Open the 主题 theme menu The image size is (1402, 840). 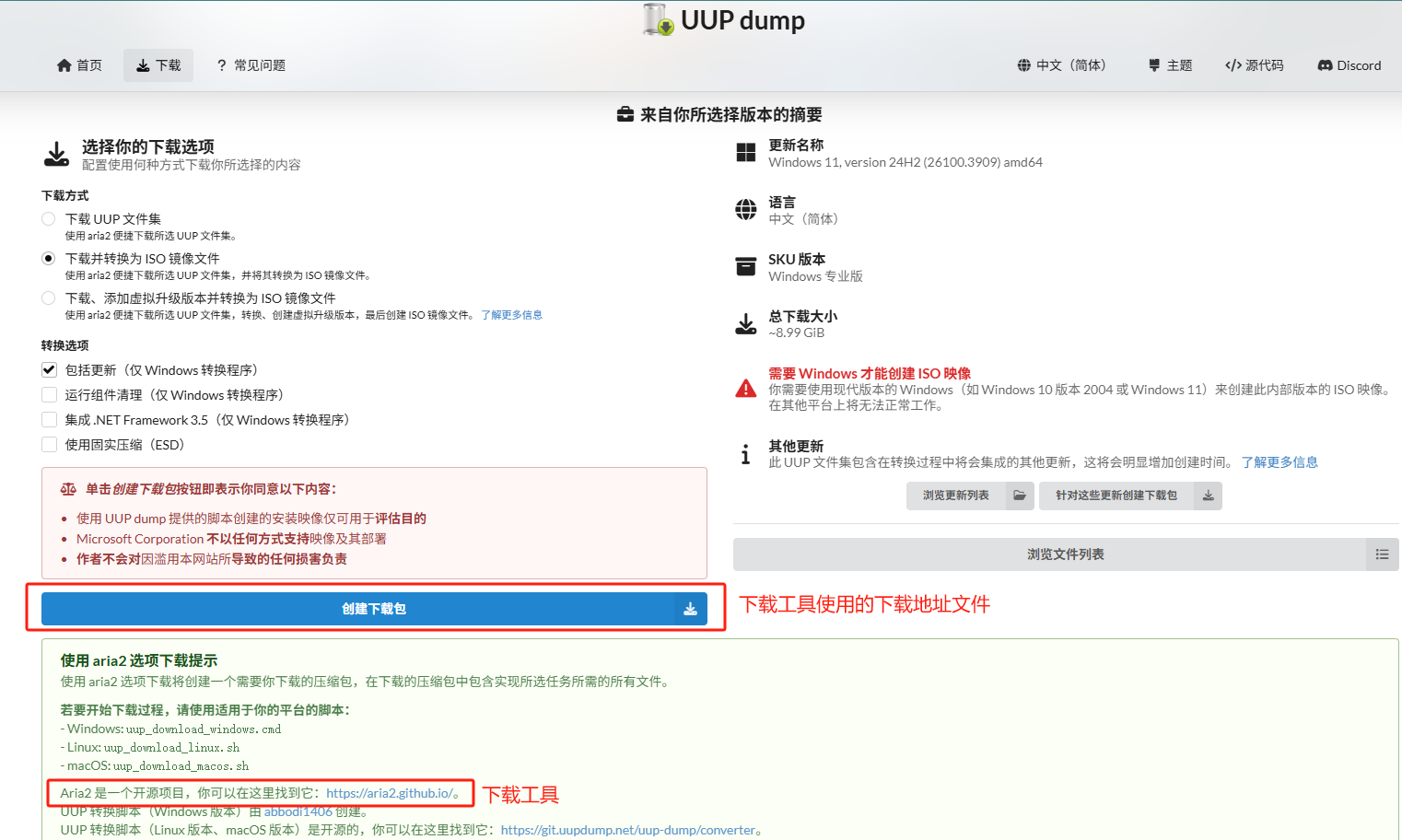[x=1170, y=65]
